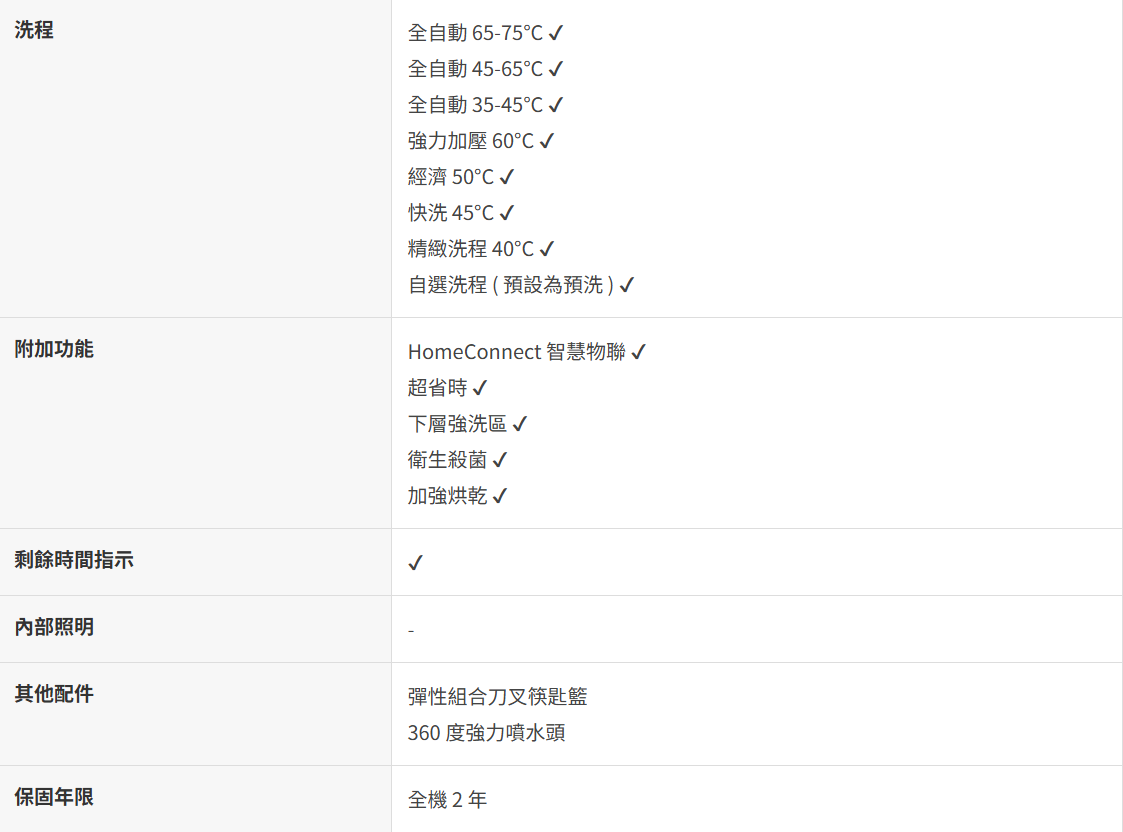Viewport: 1123px width, 832px height.
Task: Select the checkmark after 強力加壓 60°C
Action: (547, 141)
